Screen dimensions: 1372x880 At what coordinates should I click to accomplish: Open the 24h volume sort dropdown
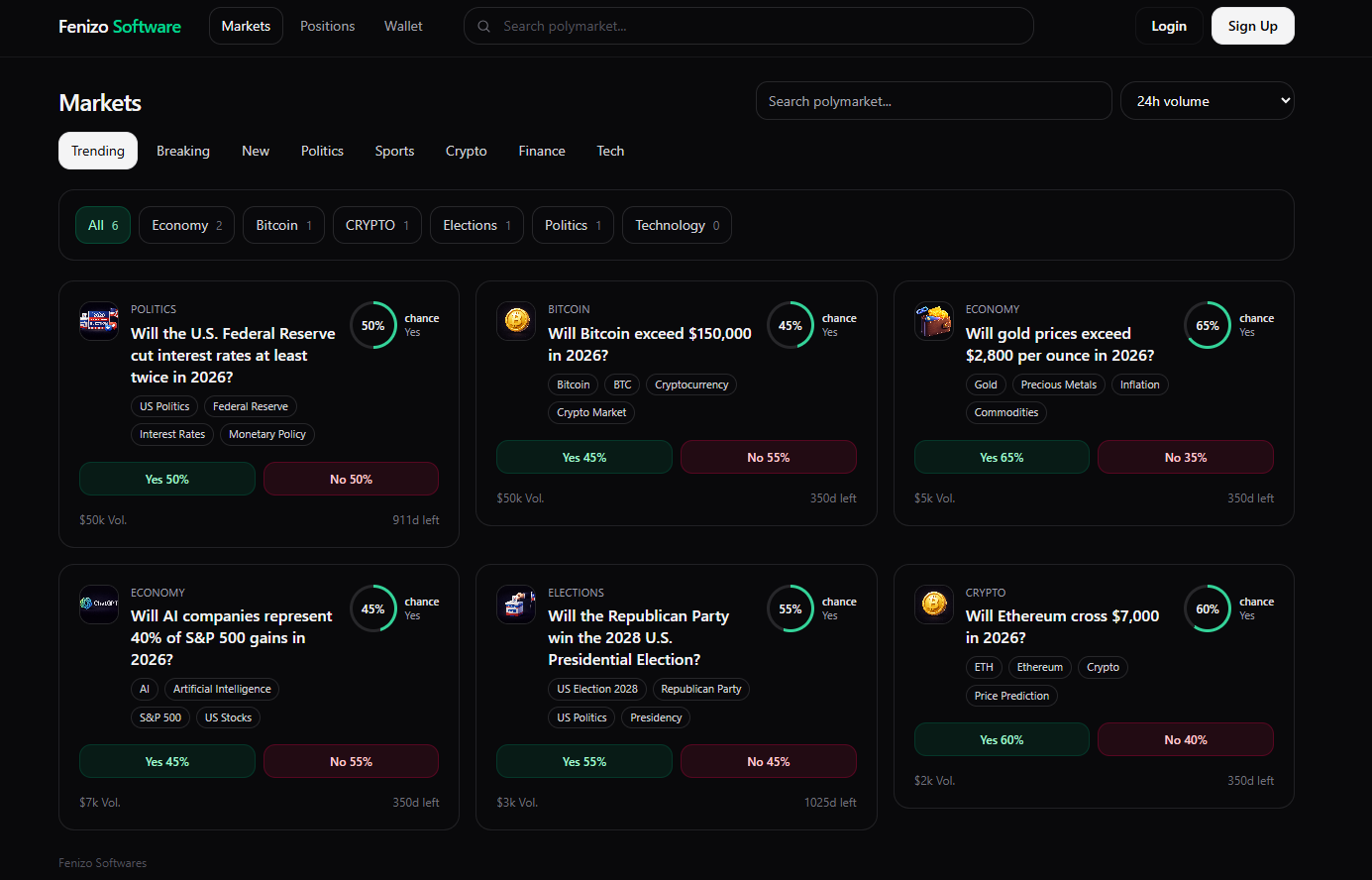1207,100
